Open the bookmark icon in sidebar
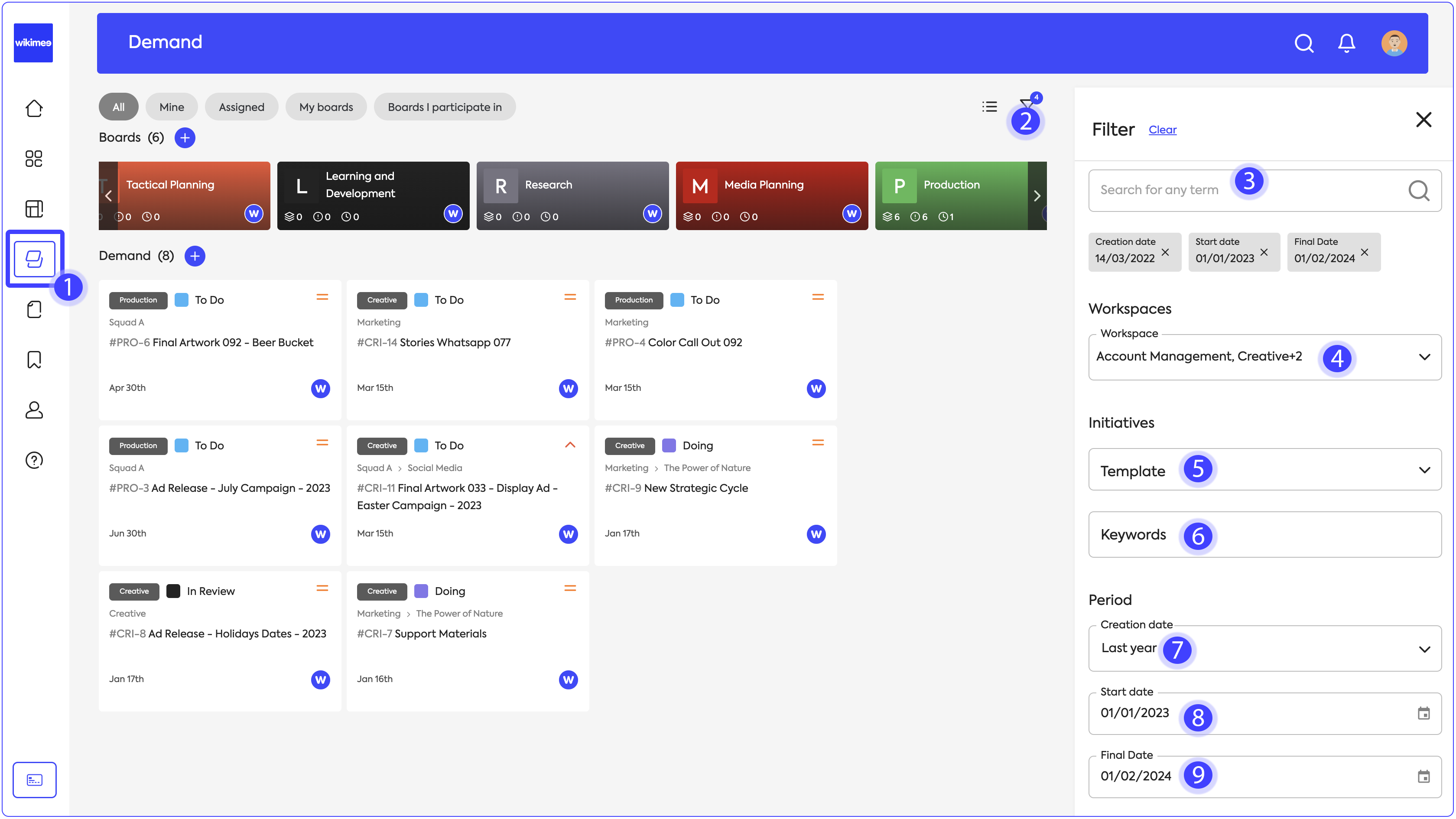Image resolution: width=1456 pixels, height=819 pixels. click(34, 360)
